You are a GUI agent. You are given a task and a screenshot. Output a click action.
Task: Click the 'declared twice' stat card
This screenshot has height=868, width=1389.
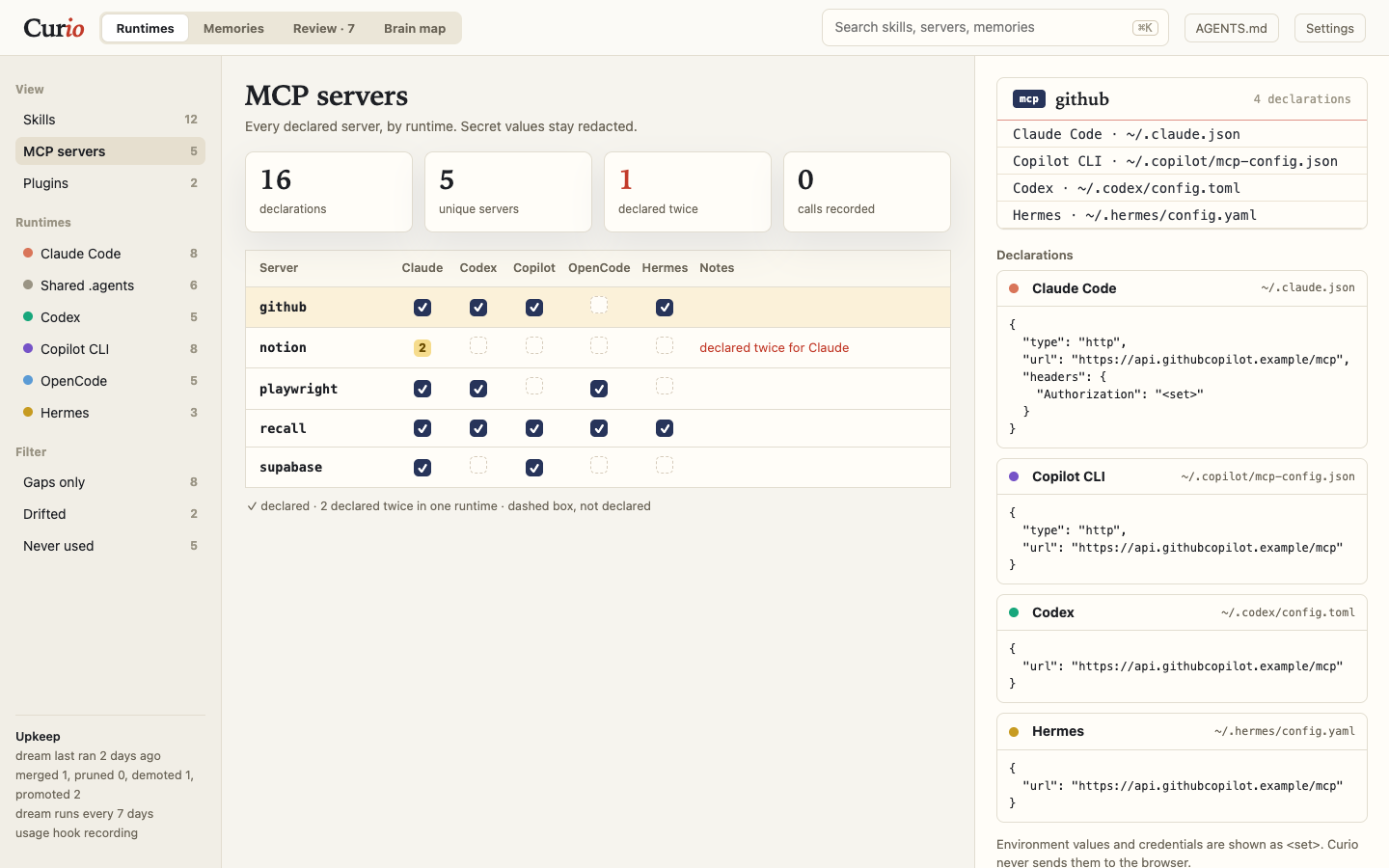point(688,192)
